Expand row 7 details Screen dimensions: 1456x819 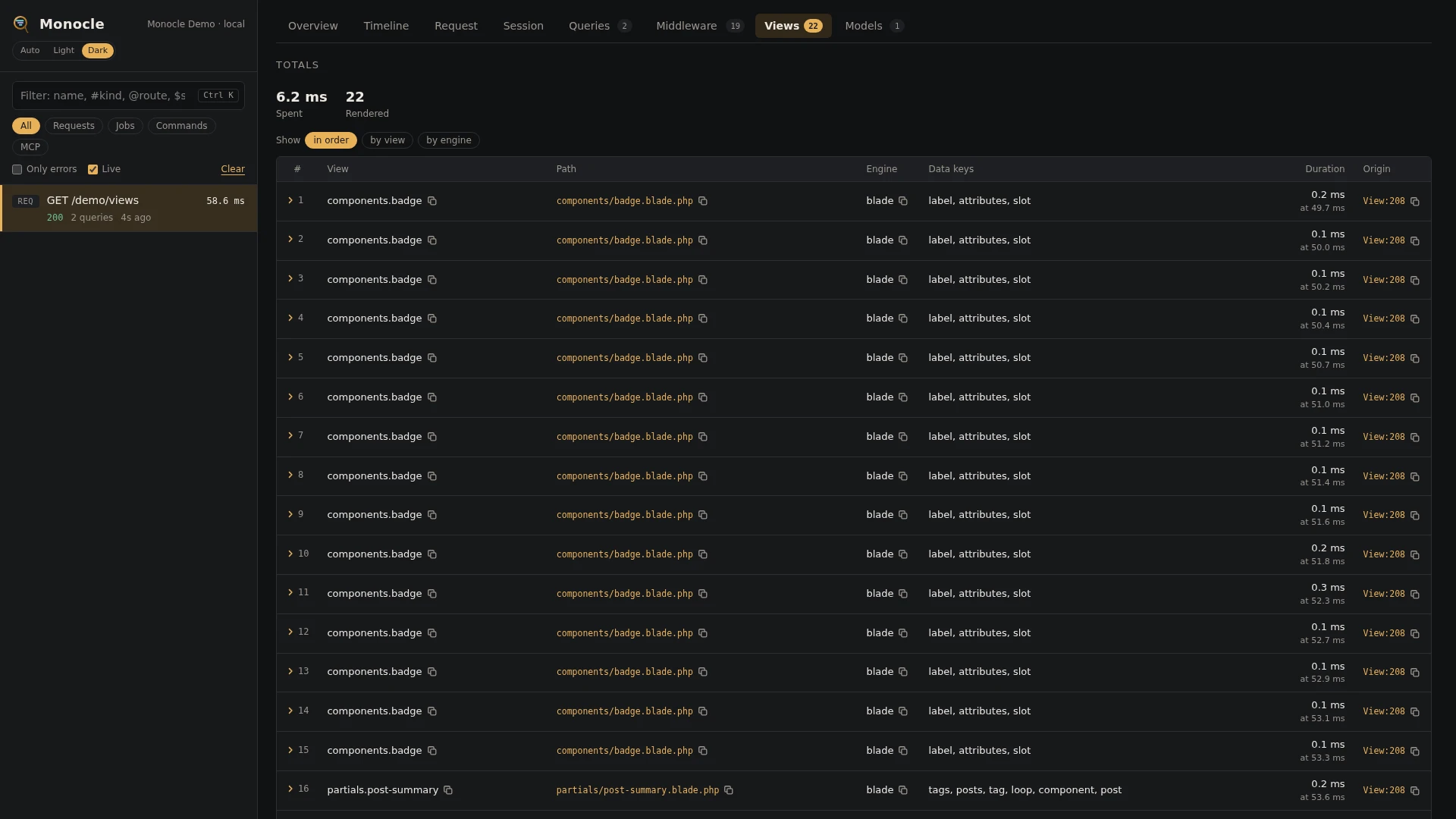point(290,436)
